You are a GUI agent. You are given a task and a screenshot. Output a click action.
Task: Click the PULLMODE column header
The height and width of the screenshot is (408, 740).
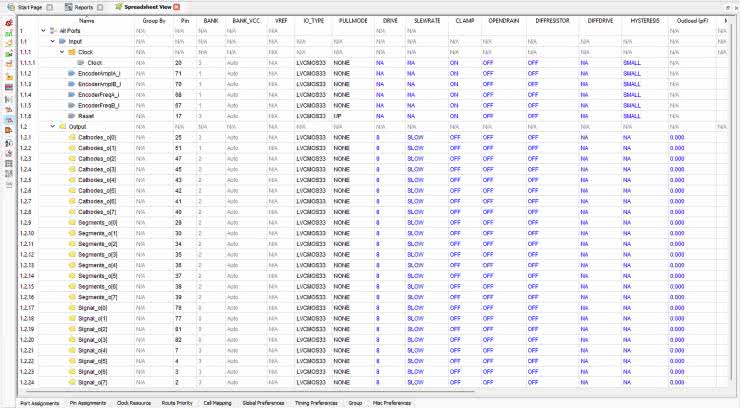point(352,19)
